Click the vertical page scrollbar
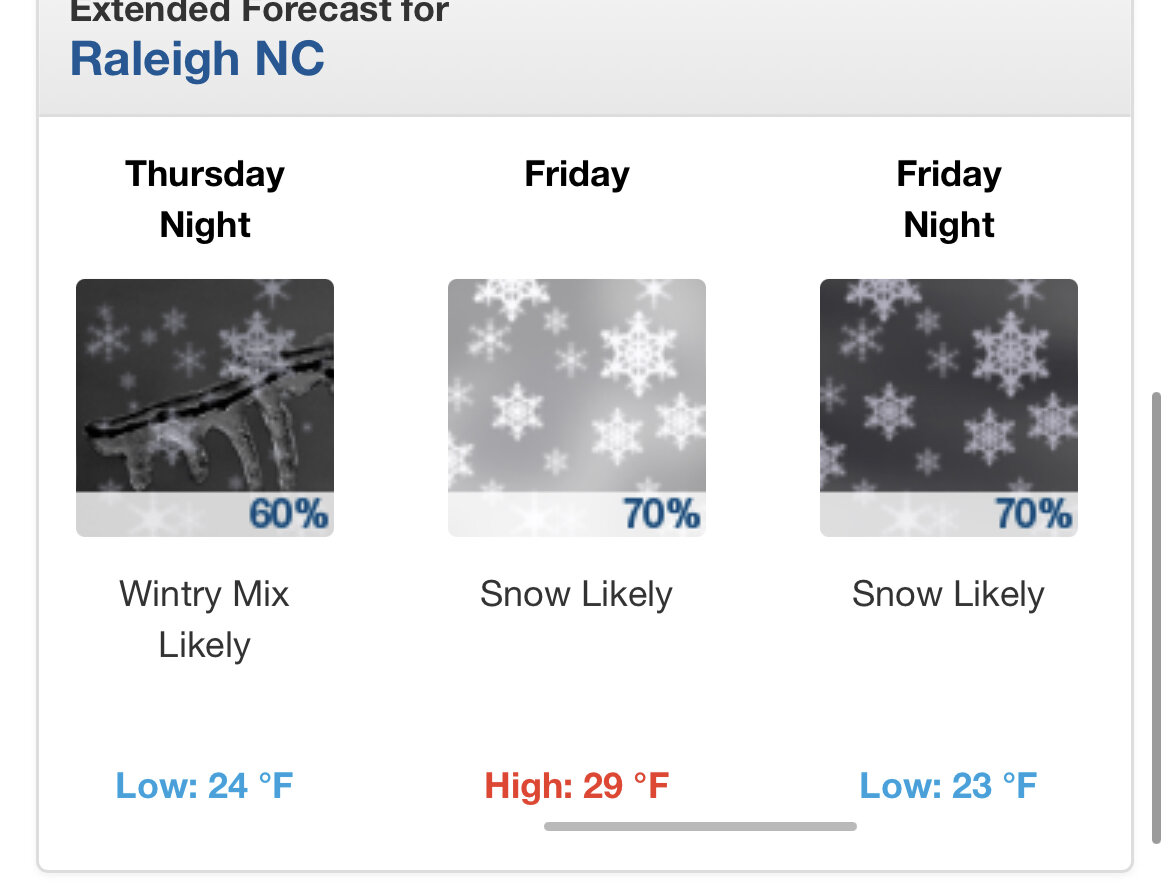 coord(1157,617)
